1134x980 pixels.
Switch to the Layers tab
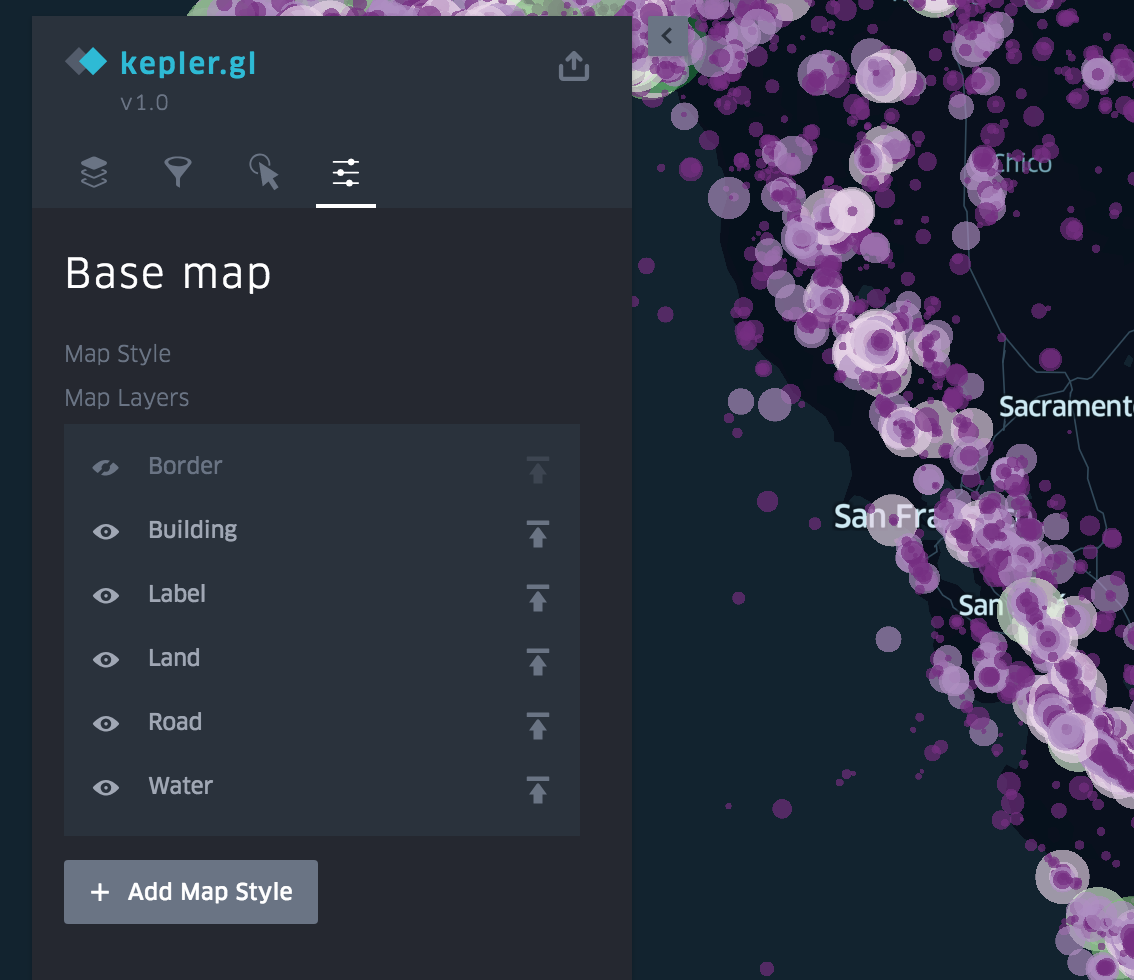[x=93, y=172]
